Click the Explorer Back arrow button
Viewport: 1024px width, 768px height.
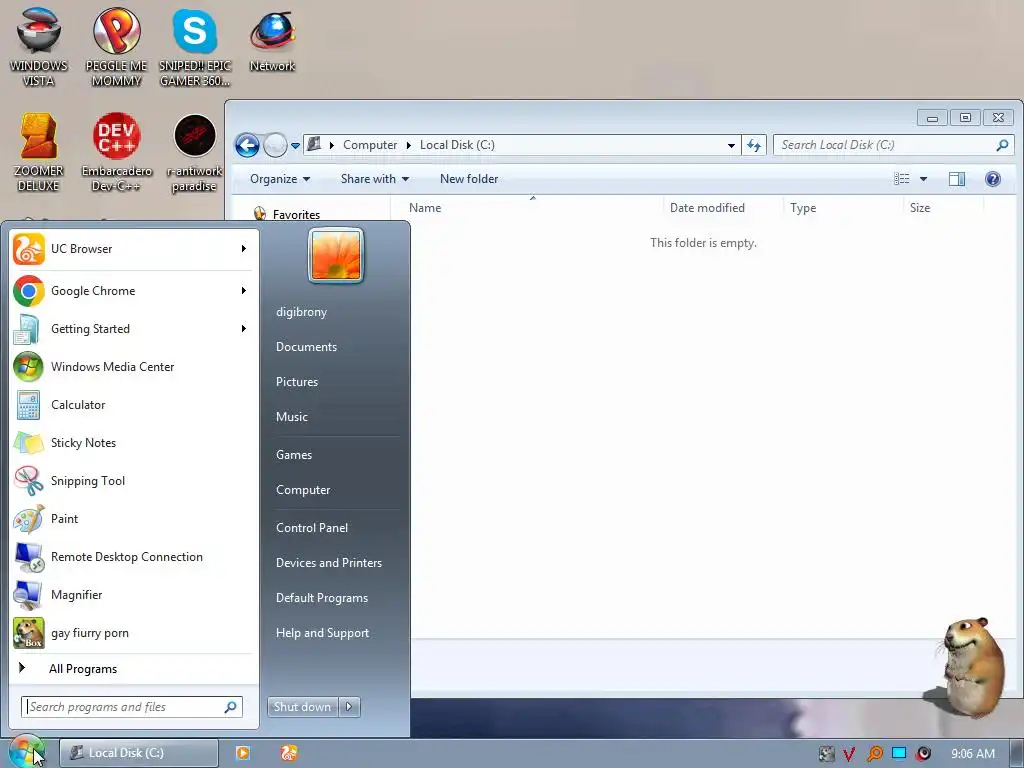click(x=247, y=145)
